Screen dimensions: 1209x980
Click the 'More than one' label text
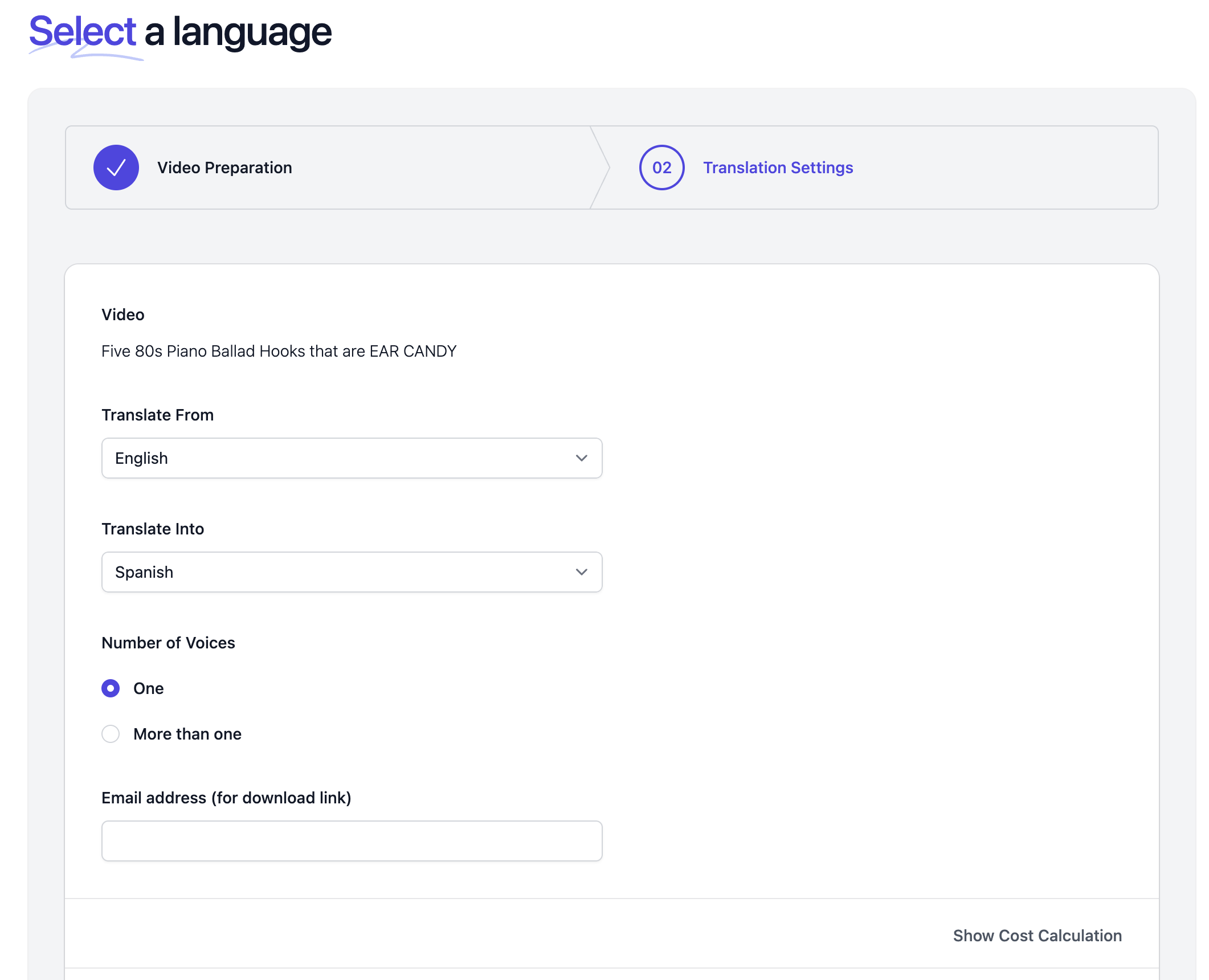point(187,734)
